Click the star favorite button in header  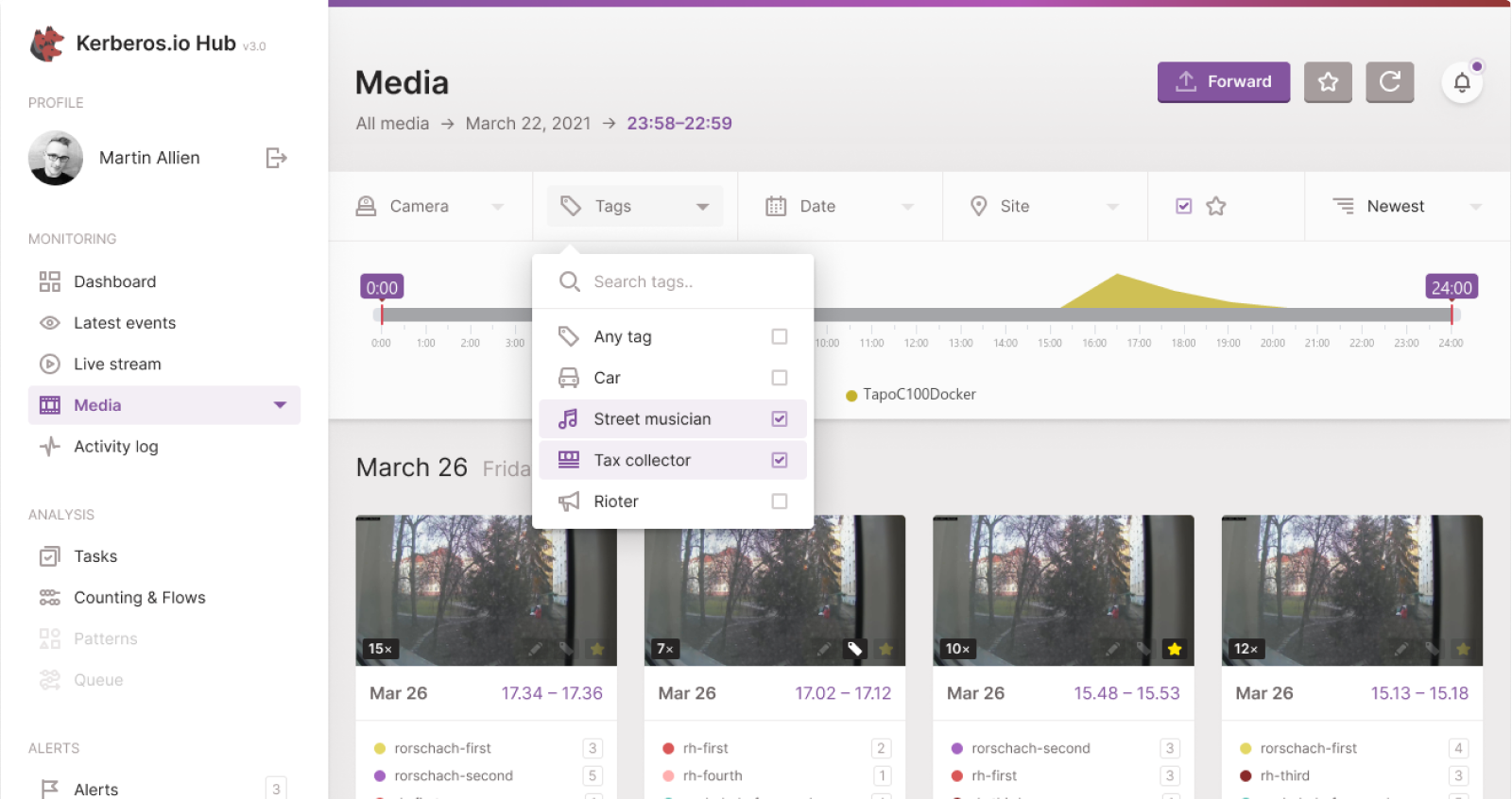click(1328, 82)
